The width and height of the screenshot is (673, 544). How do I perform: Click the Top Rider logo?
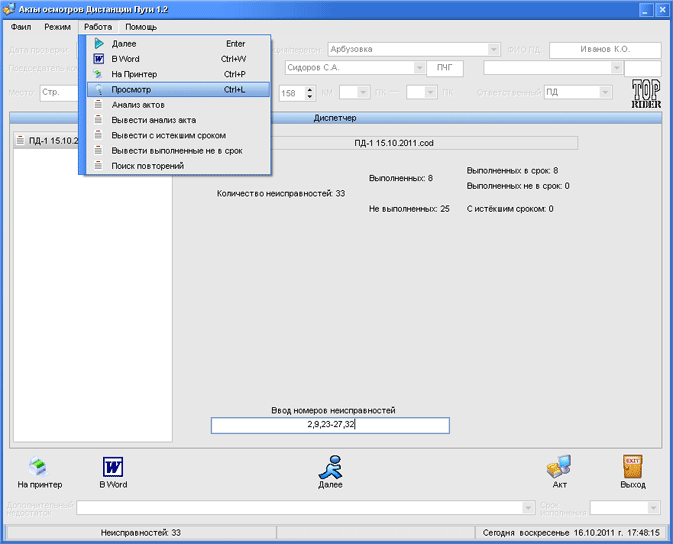646,94
